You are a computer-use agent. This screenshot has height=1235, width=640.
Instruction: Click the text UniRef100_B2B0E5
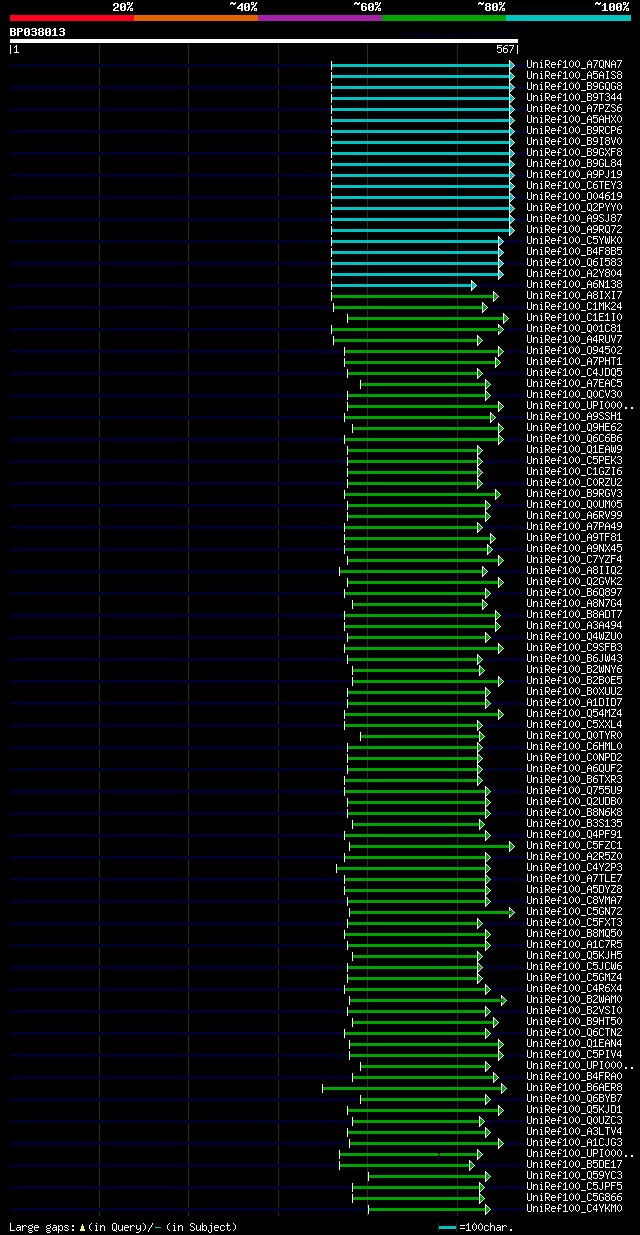[574, 680]
